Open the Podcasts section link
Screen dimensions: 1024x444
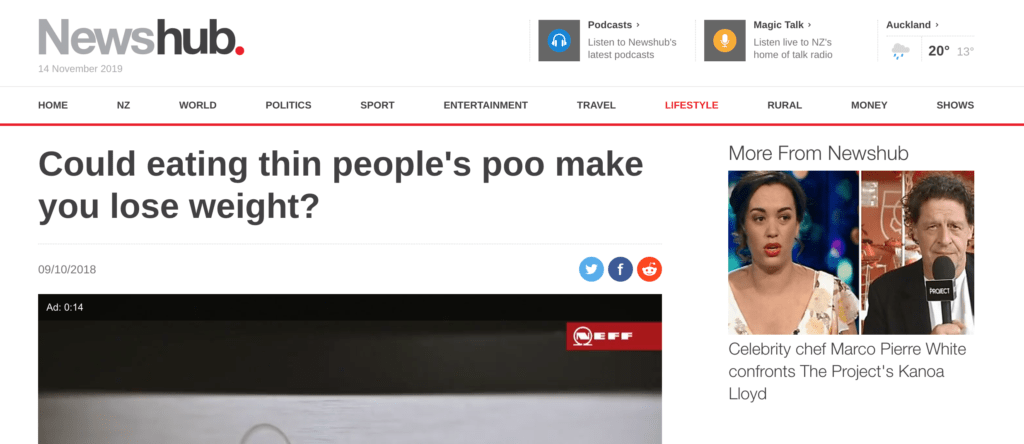click(614, 25)
